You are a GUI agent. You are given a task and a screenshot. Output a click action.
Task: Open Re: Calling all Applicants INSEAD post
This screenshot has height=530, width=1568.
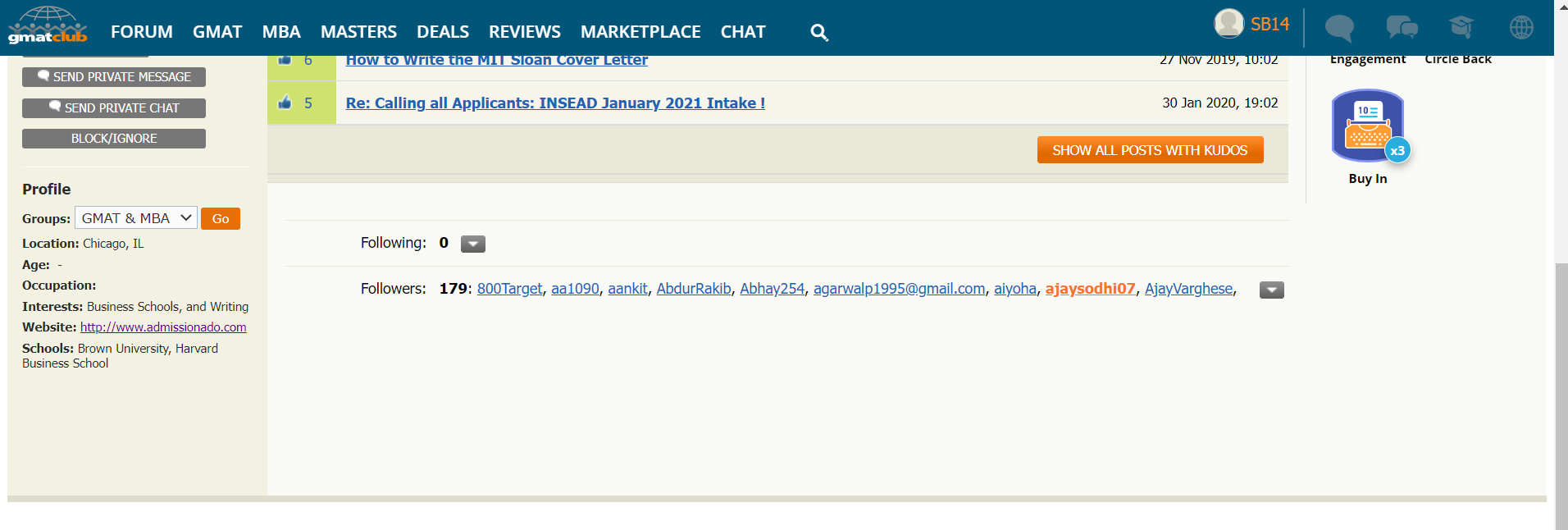(555, 103)
